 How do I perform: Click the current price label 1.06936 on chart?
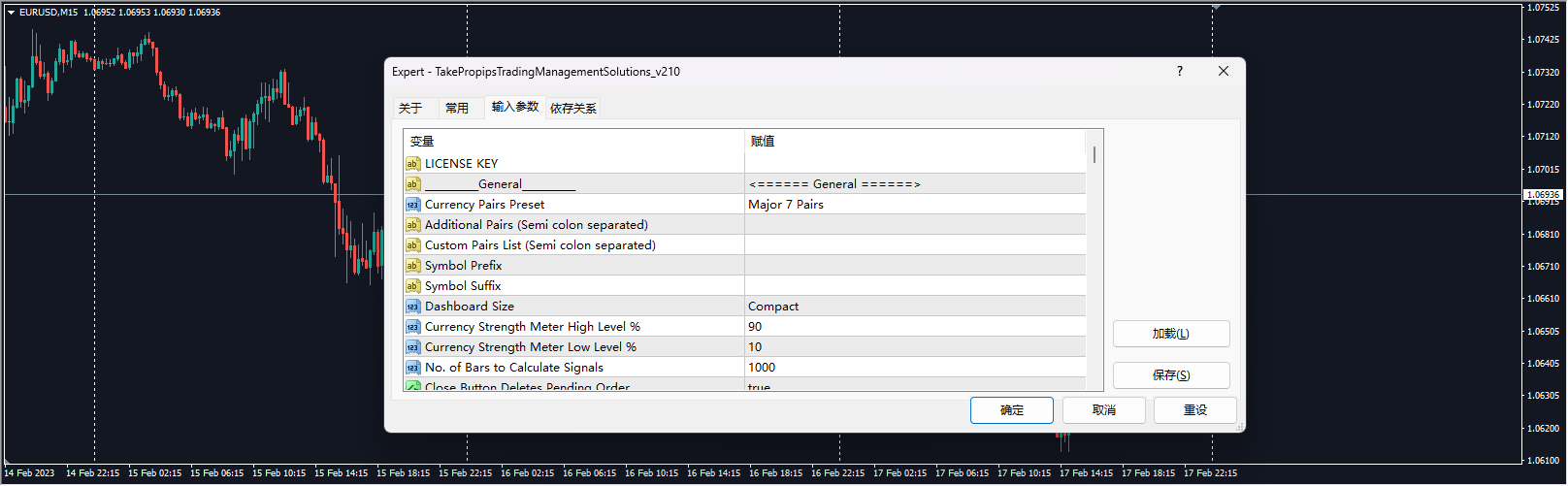(1543, 195)
